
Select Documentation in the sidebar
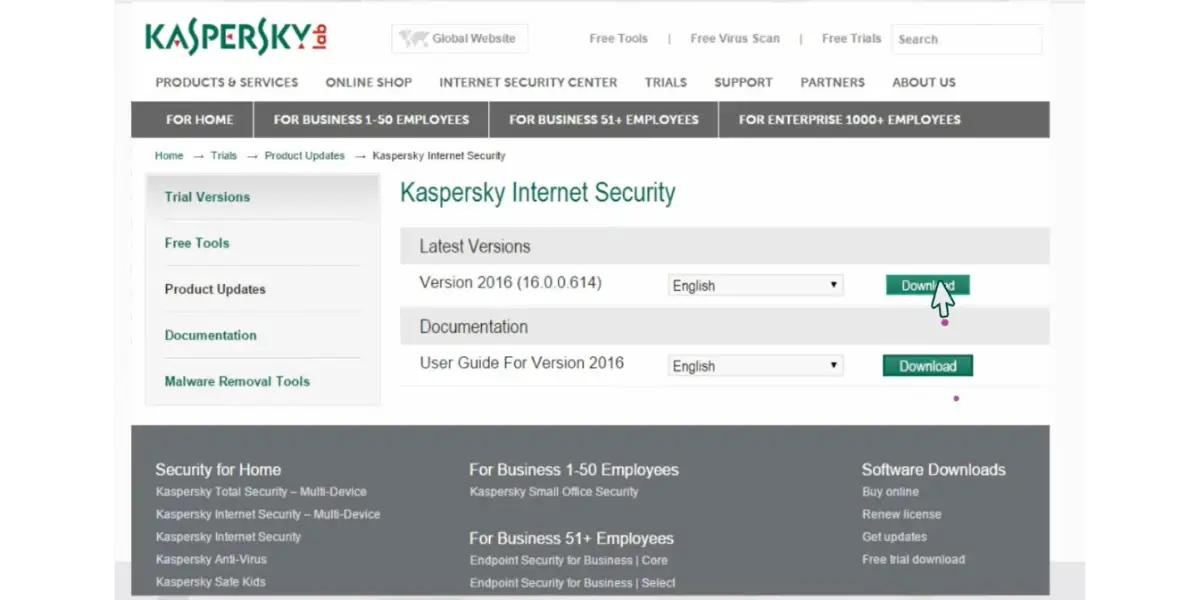coord(210,335)
